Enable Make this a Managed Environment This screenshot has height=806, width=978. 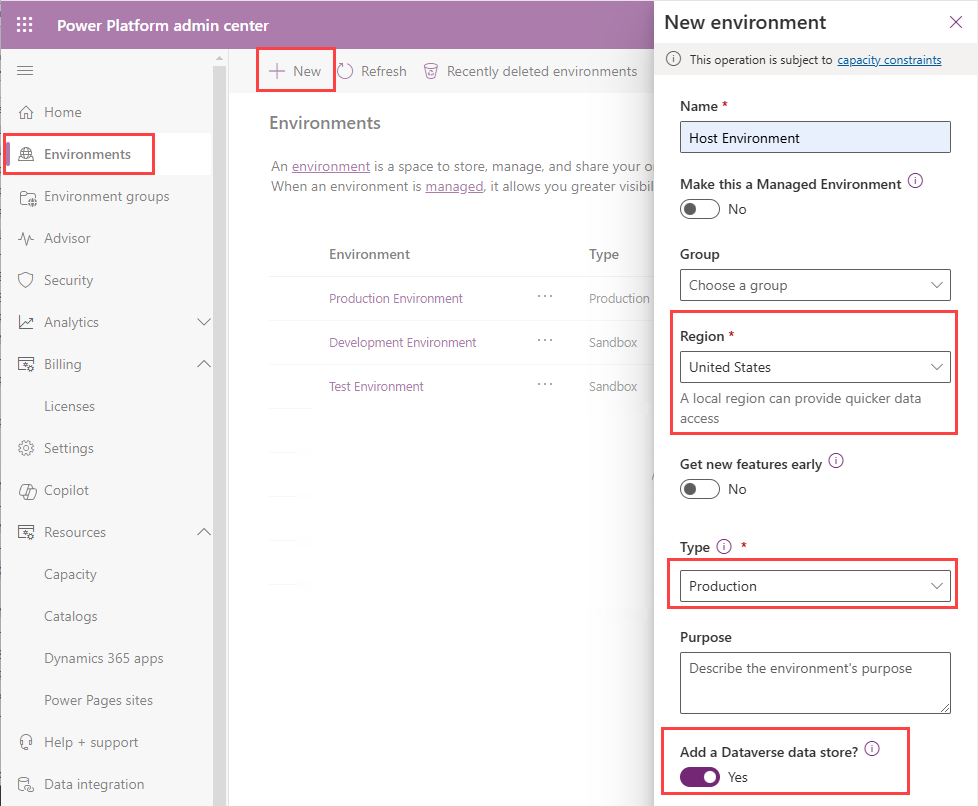click(x=699, y=209)
